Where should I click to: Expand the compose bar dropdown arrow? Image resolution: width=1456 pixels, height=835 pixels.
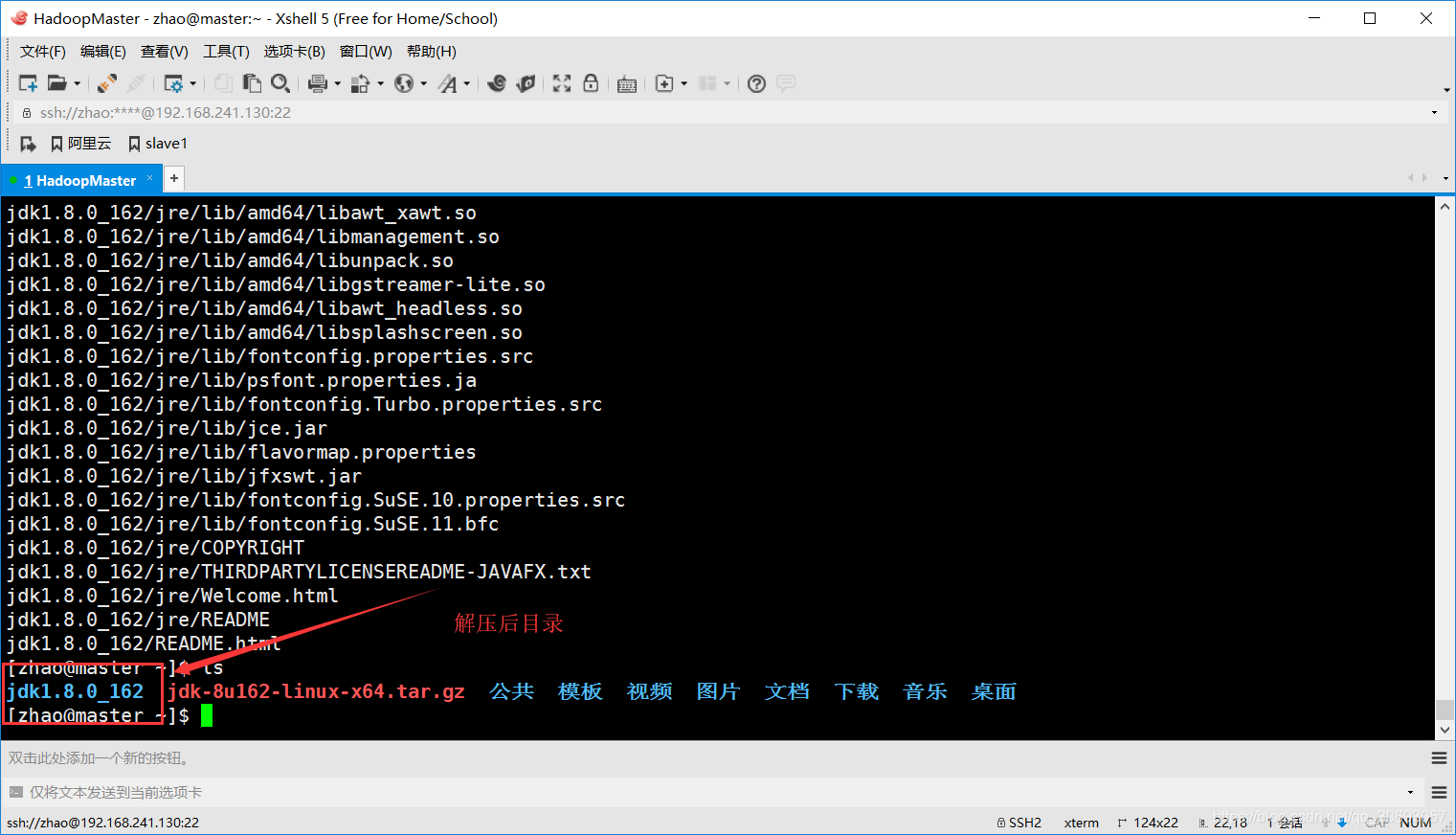(1411, 793)
